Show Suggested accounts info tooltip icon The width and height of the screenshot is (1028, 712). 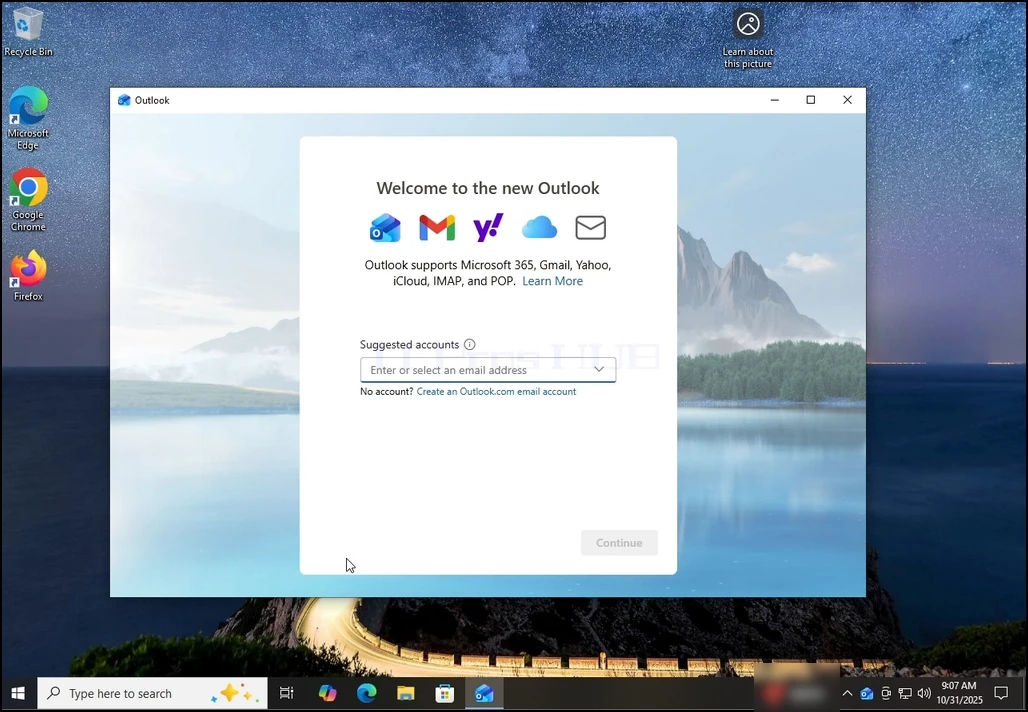coord(469,344)
